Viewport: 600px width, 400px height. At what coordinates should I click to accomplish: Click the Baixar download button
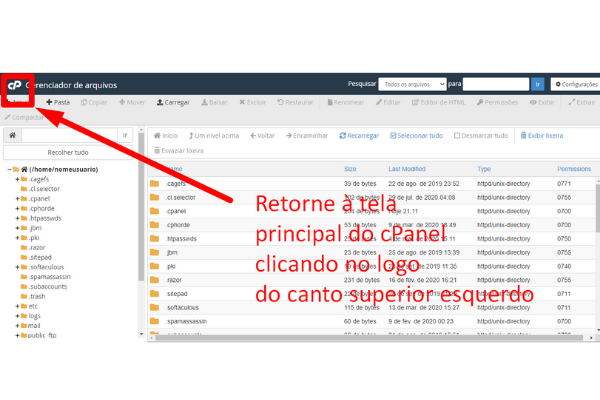pyautogui.click(x=214, y=102)
